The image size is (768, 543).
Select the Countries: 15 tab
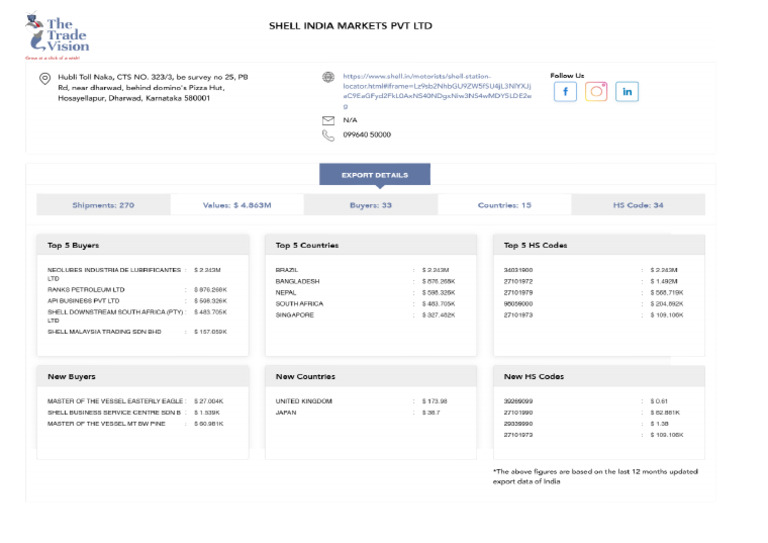click(504, 205)
